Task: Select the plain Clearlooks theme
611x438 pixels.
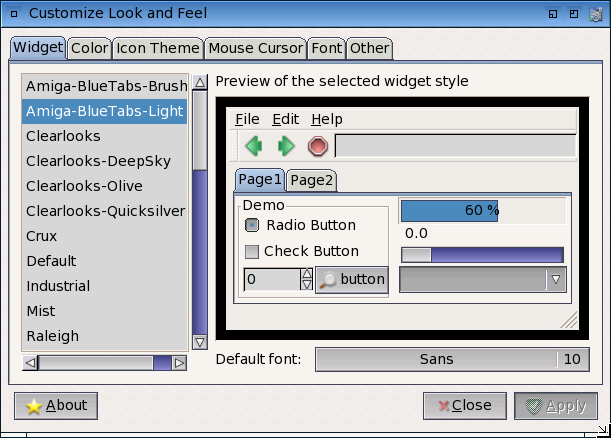Action: tap(104, 136)
